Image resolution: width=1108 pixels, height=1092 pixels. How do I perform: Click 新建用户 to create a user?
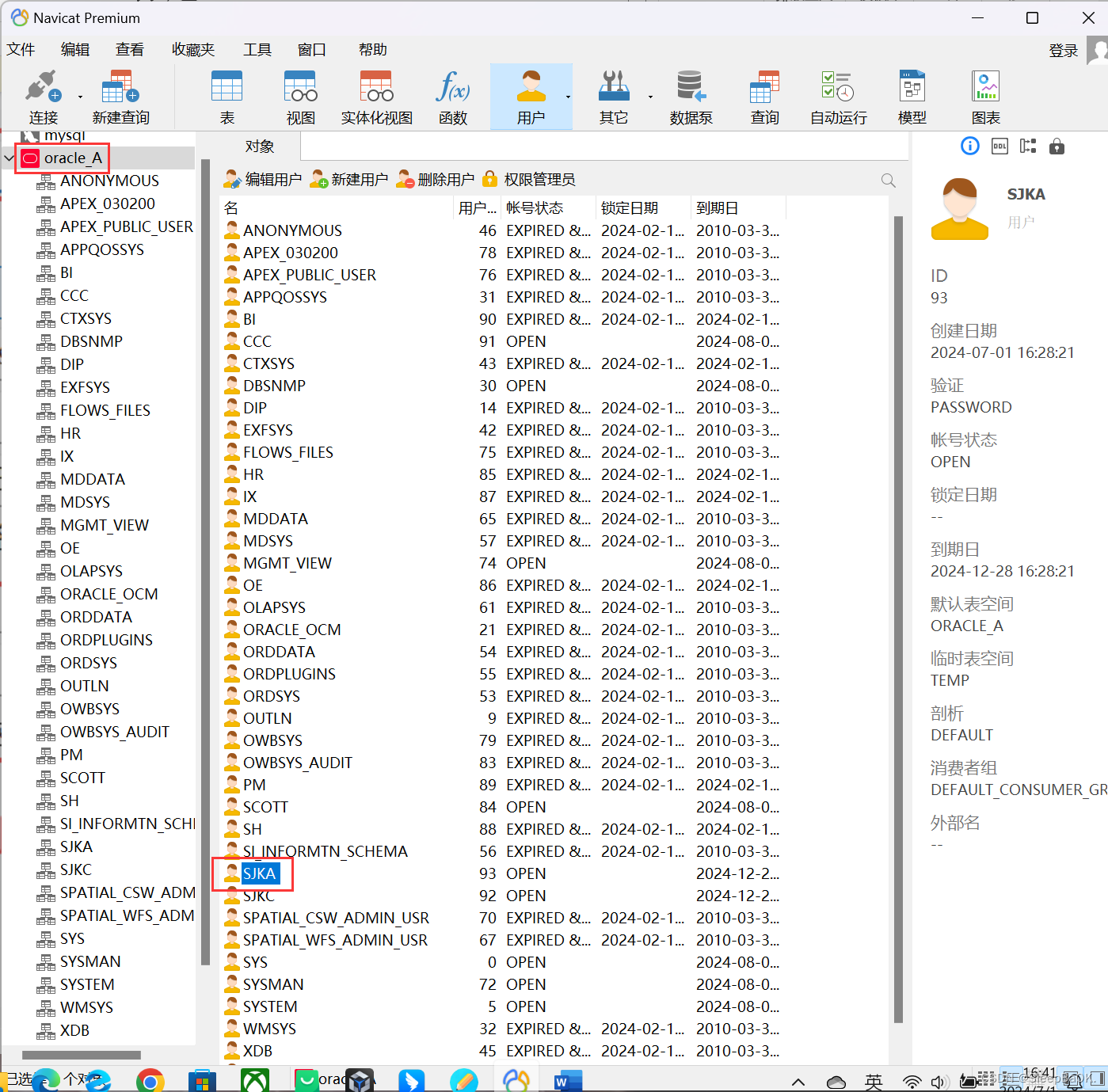click(348, 179)
